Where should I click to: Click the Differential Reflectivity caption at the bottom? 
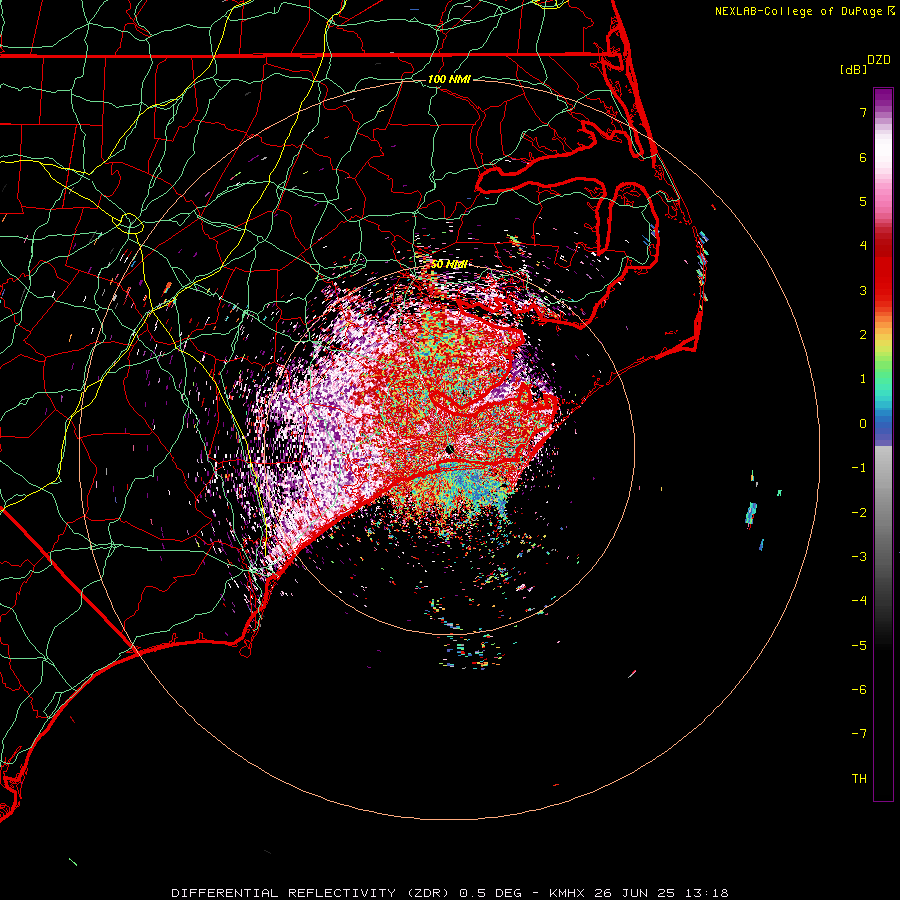449,893
